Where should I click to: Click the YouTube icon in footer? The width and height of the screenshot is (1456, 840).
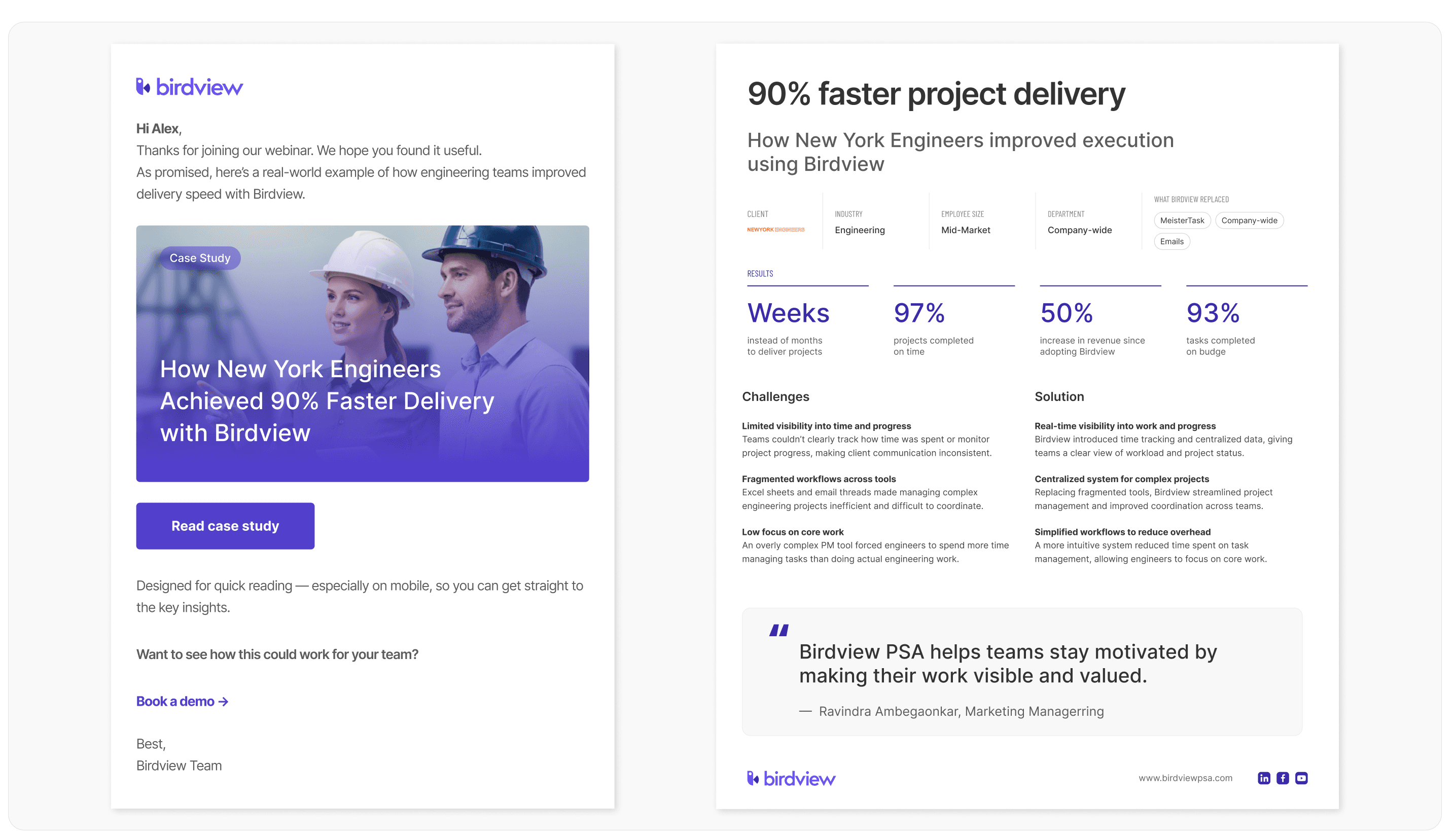[x=1301, y=778]
